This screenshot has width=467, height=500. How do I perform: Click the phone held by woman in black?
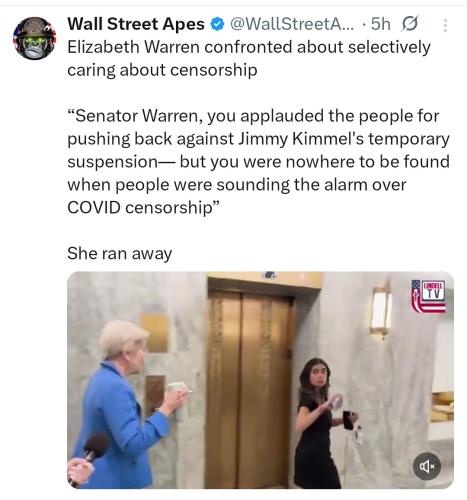348,420
